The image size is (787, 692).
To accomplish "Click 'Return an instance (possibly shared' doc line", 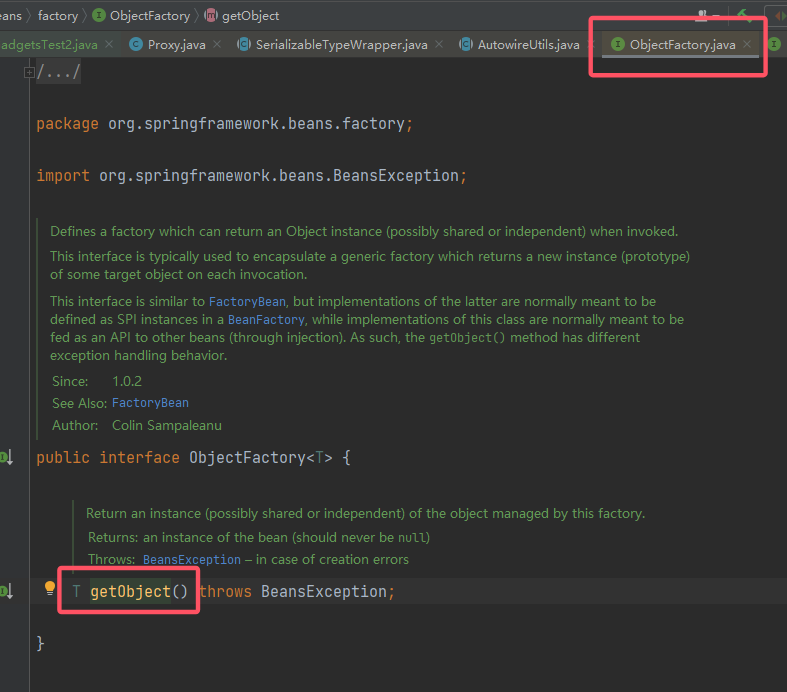I will tap(365, 513).
